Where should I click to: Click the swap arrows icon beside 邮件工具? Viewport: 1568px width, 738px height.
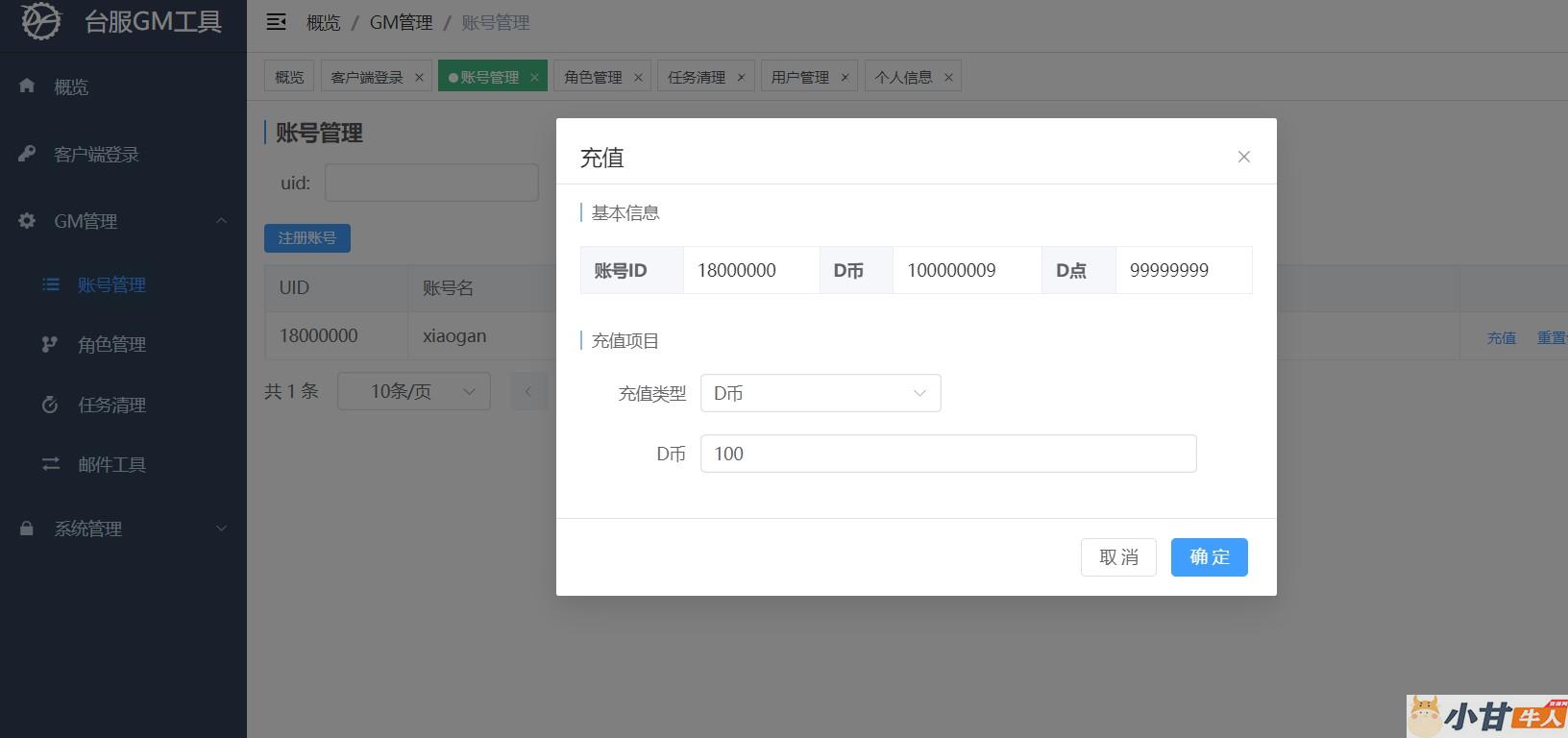(x=50, y=464)
